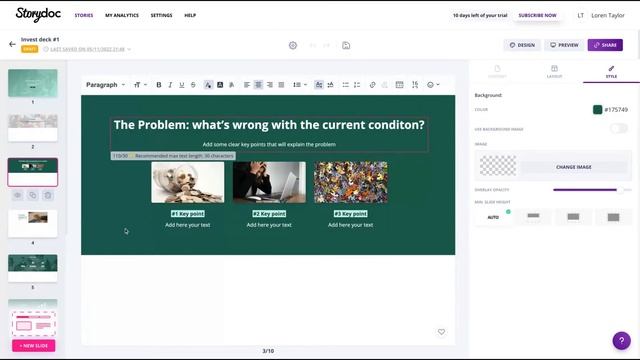Click the text case tool beside line spacing
Screen dimensions: 640x360
pyautogui.click(x=319, y=85)
